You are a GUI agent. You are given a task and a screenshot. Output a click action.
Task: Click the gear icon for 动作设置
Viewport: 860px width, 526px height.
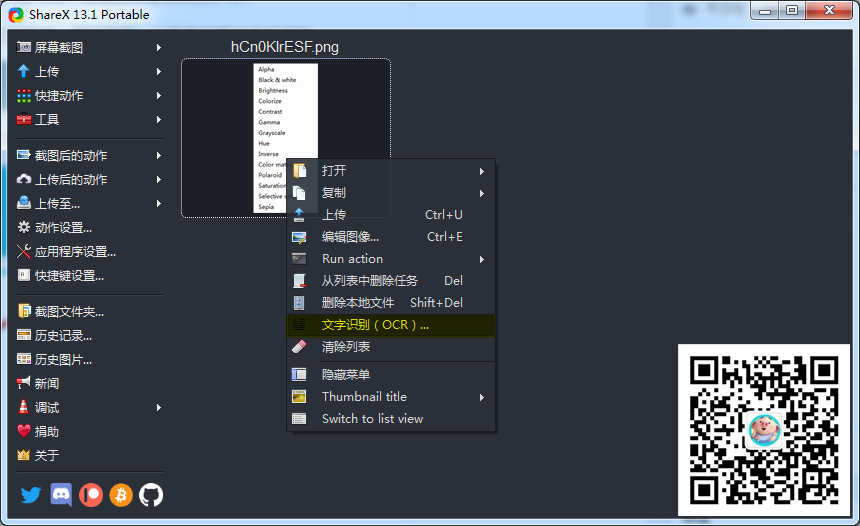point(24,227)
